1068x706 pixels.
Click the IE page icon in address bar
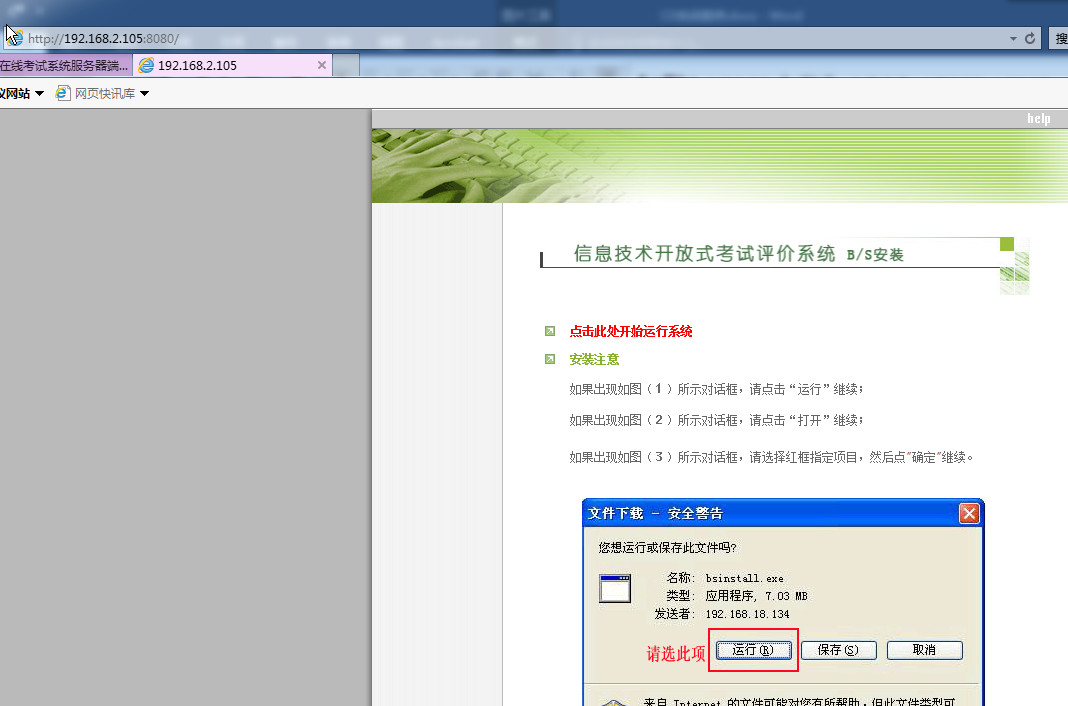(14, 38)
